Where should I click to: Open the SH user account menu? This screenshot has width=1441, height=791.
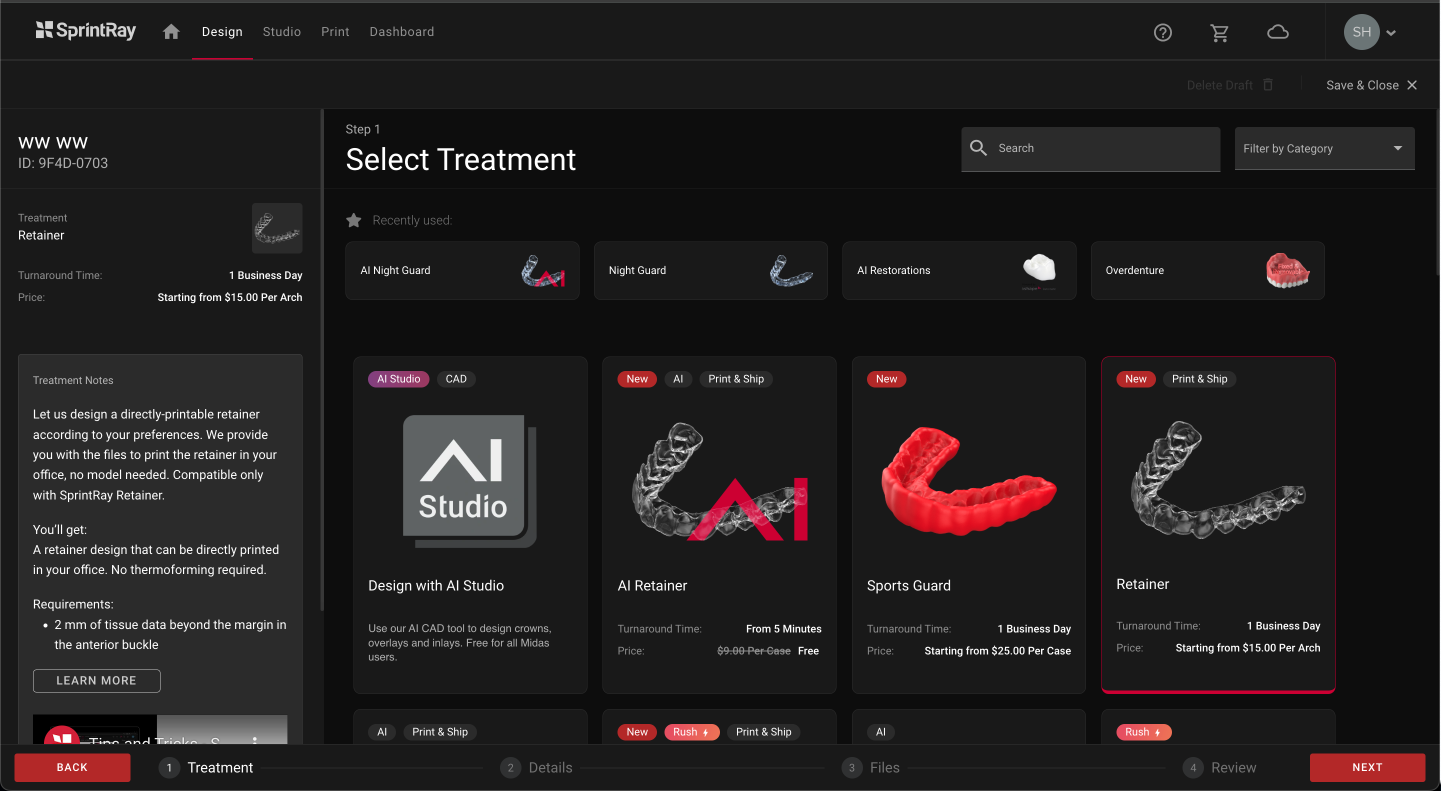[x=1370, y=32]
